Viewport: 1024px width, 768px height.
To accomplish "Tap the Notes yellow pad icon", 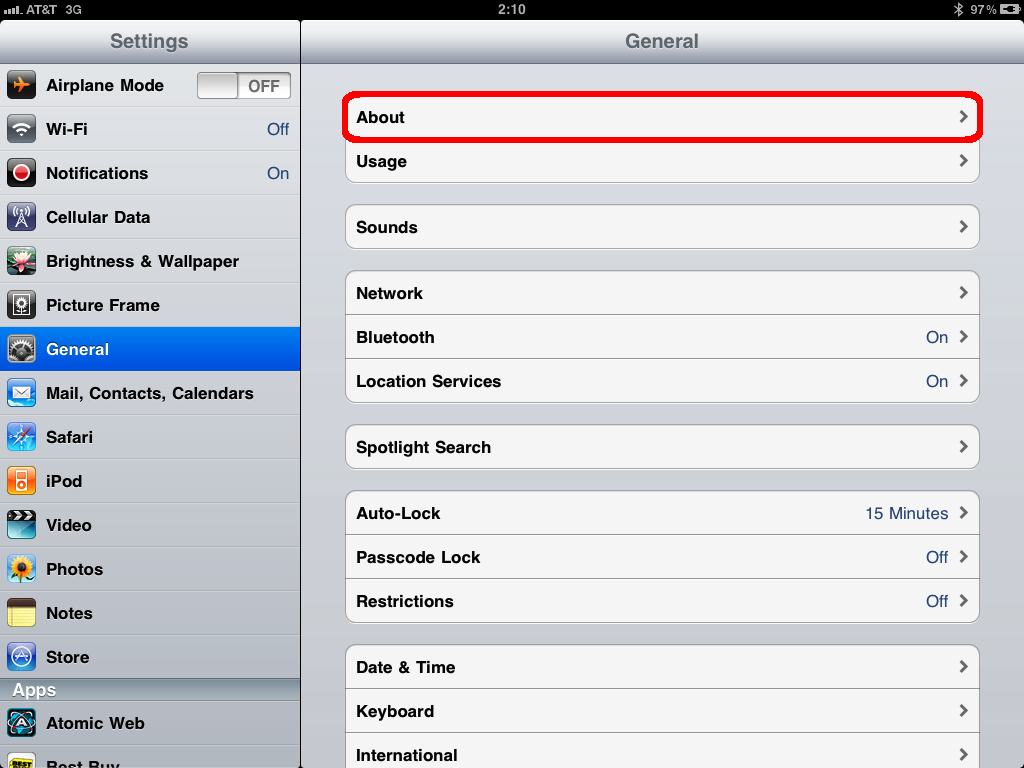I will pos(22,613).
